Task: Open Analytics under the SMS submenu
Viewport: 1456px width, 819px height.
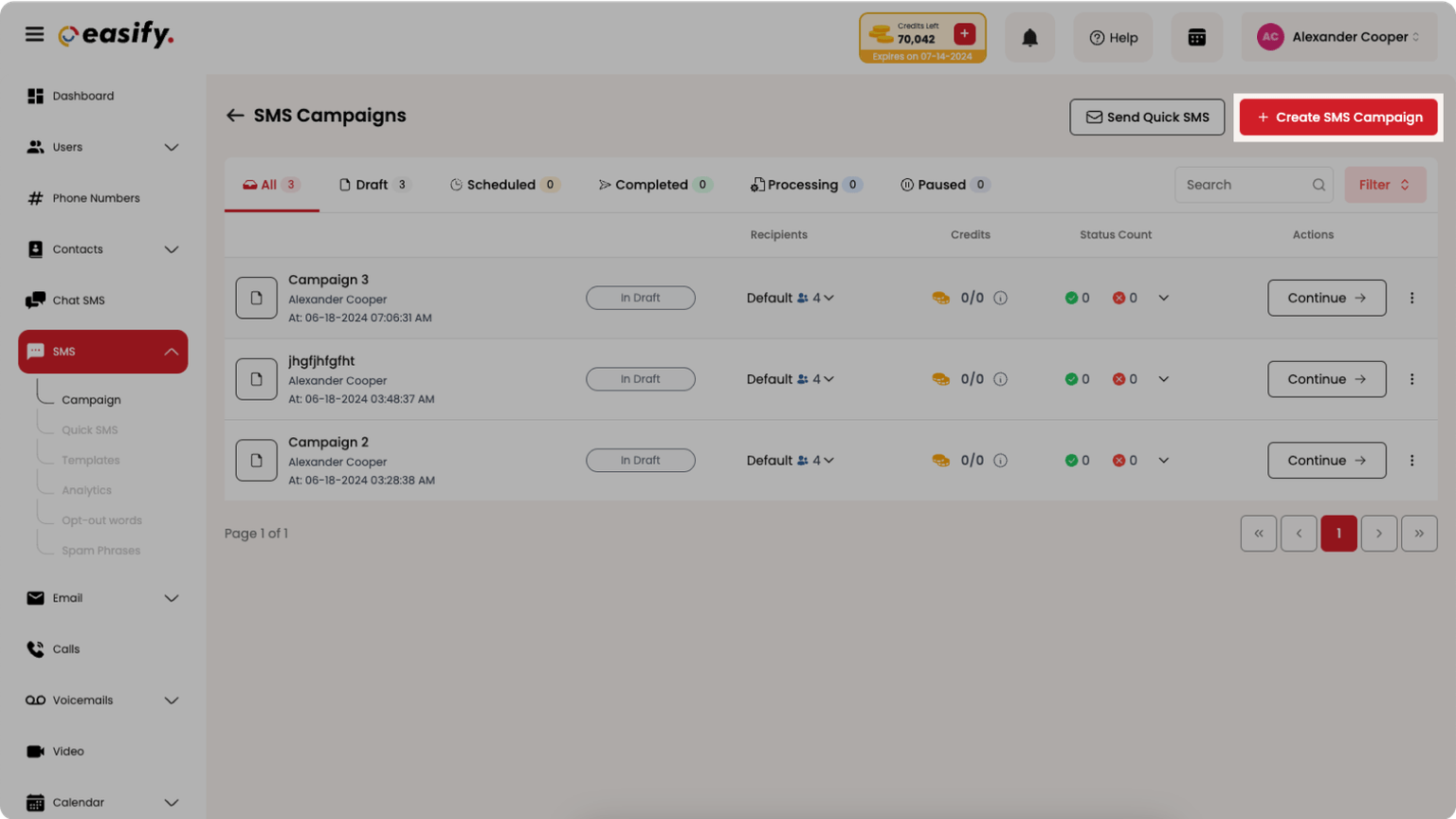Action: (x=86, y=491)
